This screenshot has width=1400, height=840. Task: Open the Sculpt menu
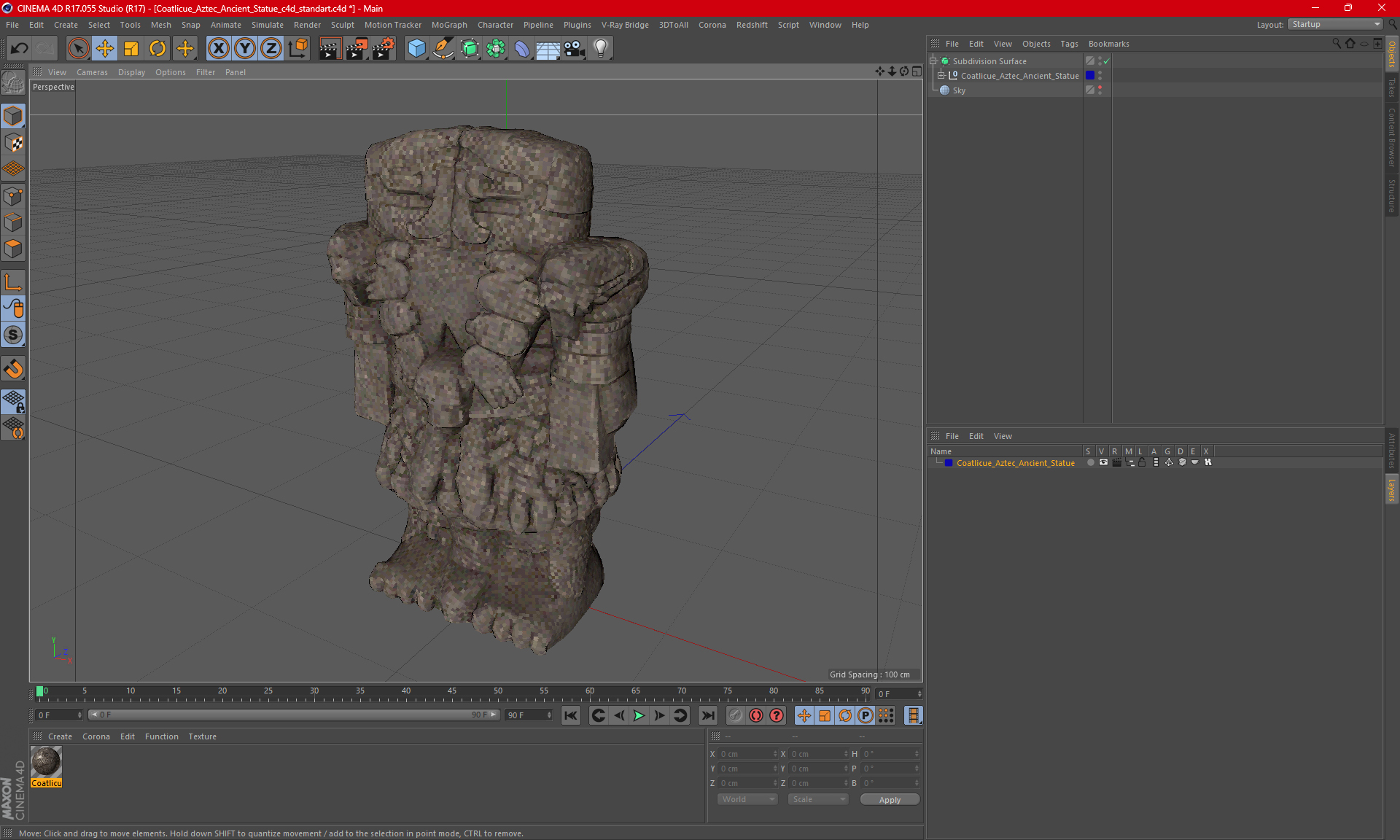click(342, 25)
